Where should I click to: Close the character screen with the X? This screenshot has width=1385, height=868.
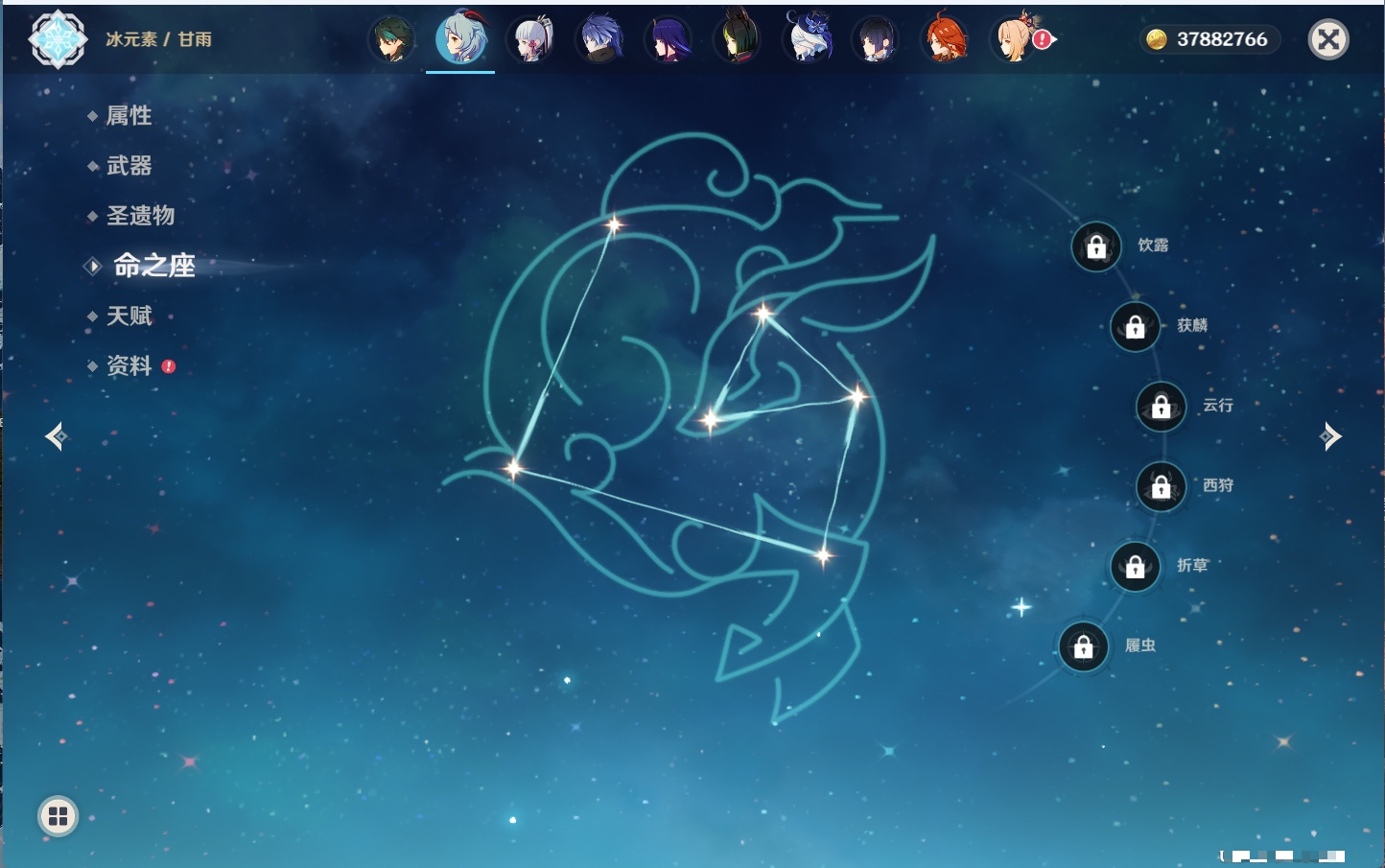1328,39
